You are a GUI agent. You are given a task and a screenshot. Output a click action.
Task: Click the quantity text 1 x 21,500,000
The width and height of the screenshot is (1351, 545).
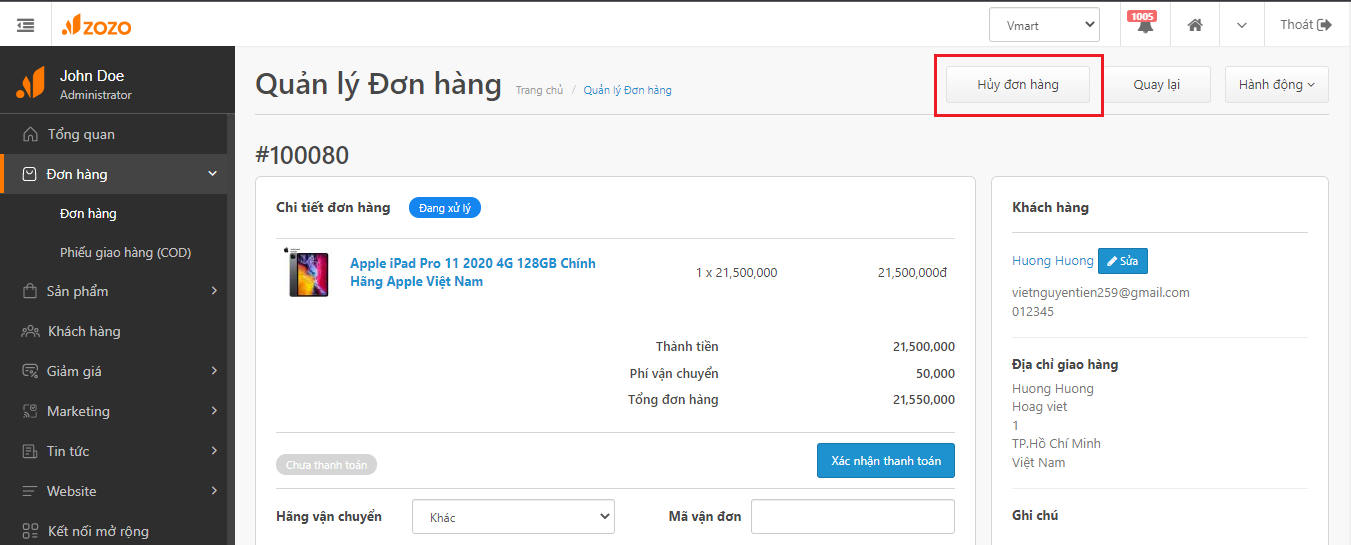coord(736,273)
